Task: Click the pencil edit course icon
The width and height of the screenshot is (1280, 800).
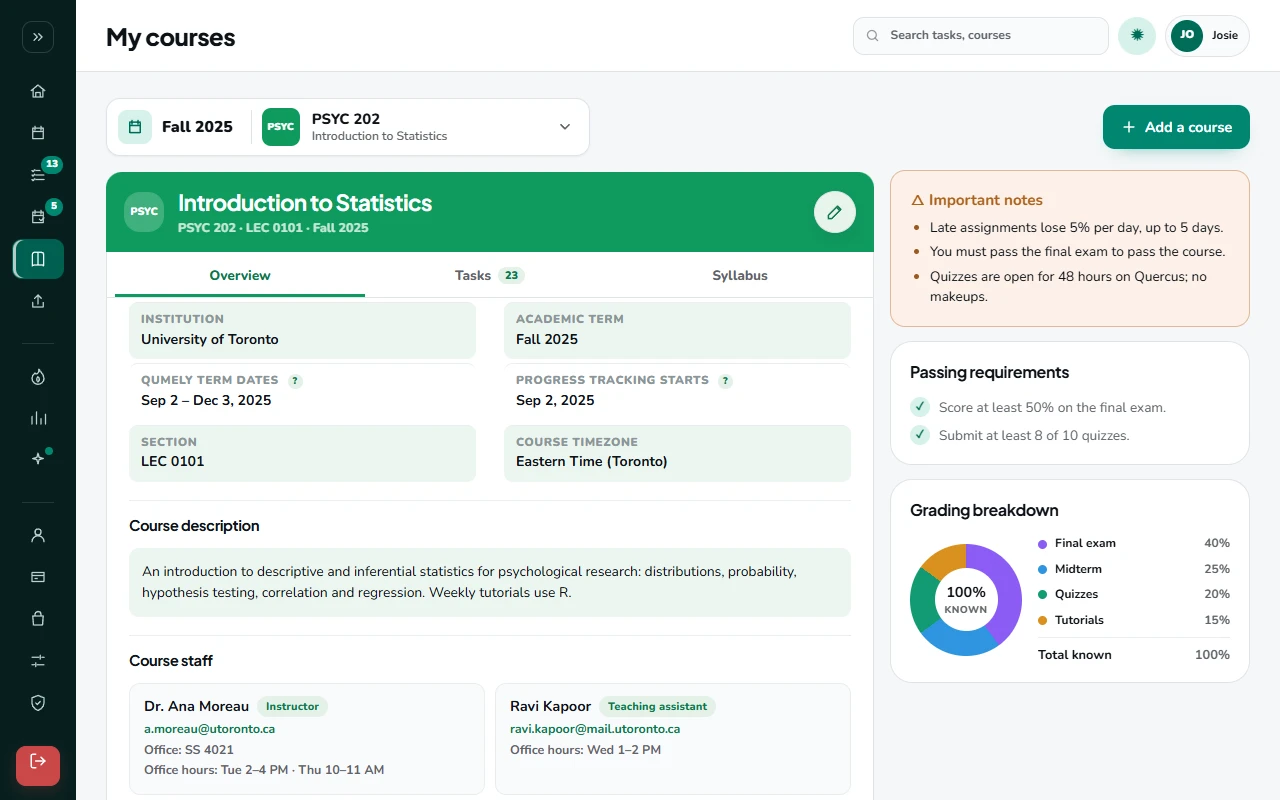Action: [x=835, y=212]
